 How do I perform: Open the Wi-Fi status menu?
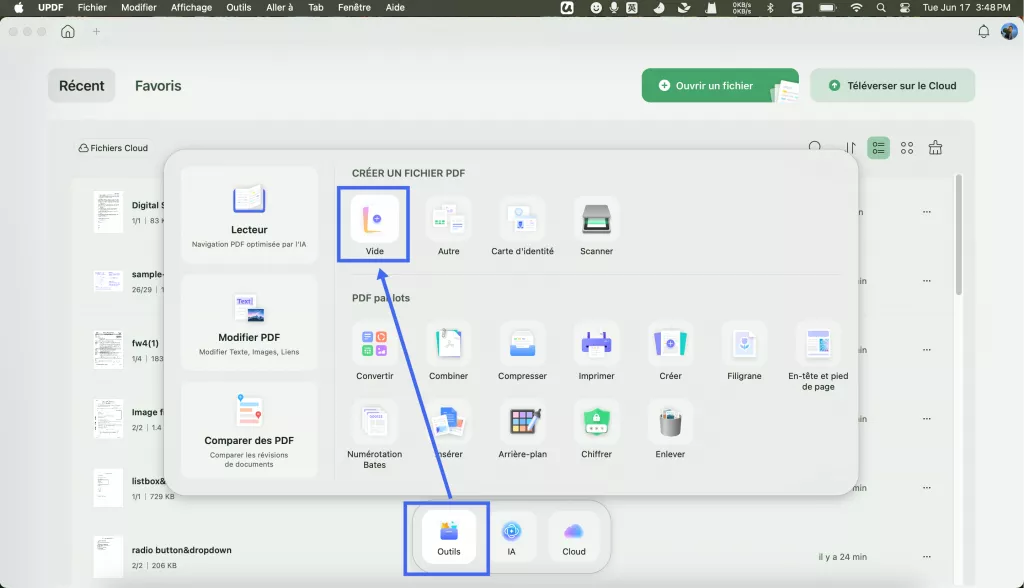(x=856, y=8)
